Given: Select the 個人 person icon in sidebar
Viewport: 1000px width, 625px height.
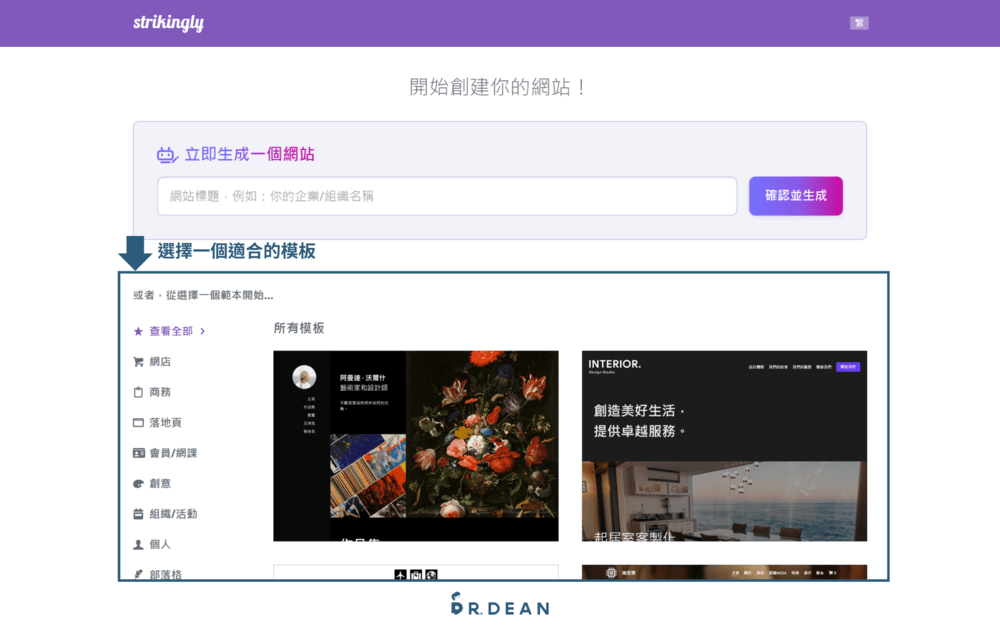Looking at the screenshot, I should point(137,544).
